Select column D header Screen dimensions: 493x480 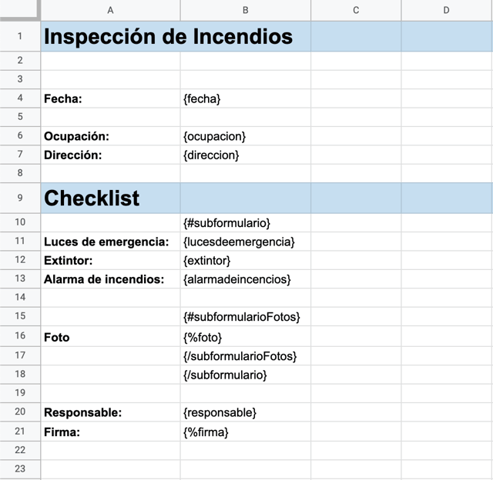tap(447, 10)
